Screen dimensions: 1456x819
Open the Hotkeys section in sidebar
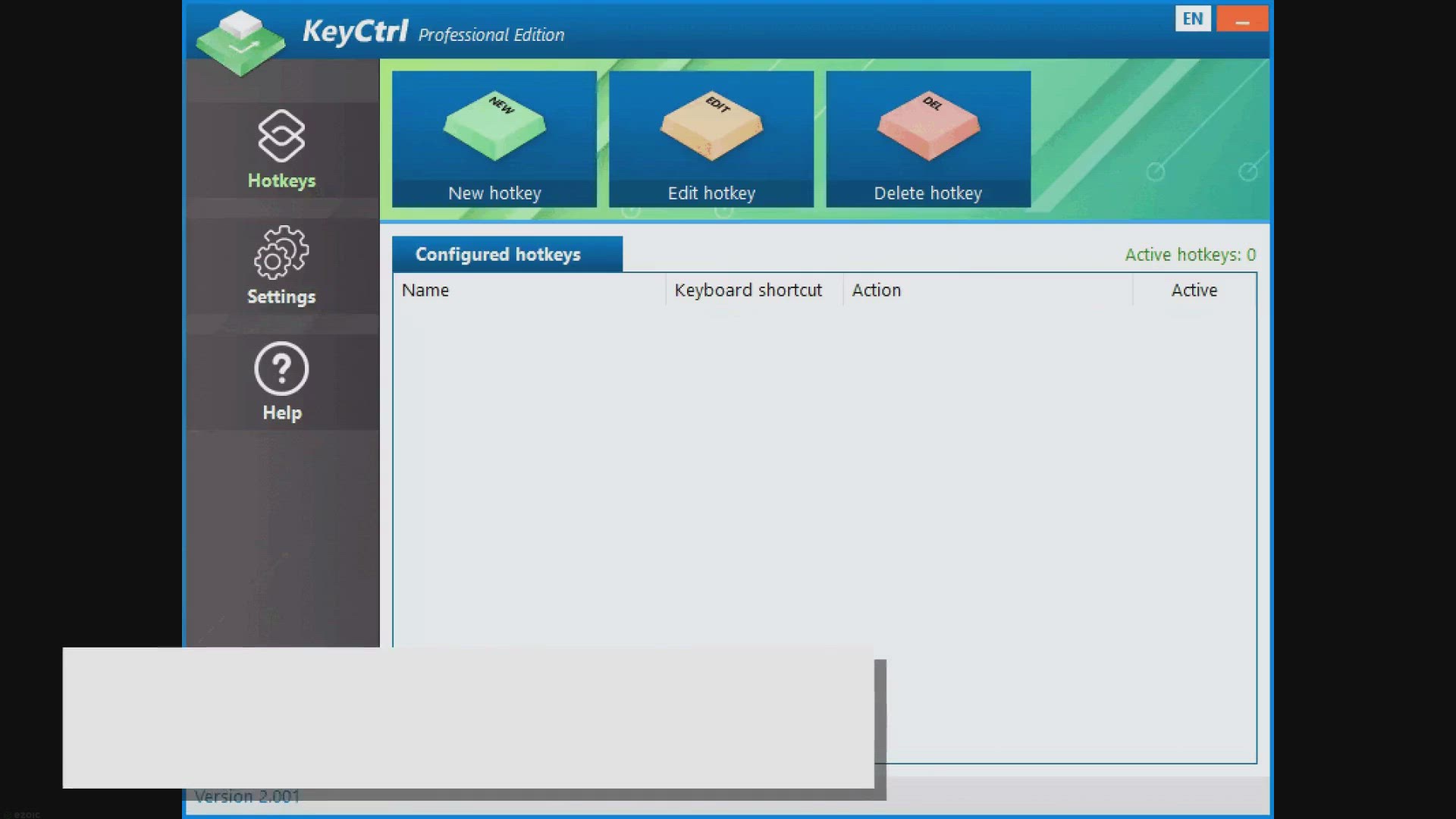[x=281, y=149]
